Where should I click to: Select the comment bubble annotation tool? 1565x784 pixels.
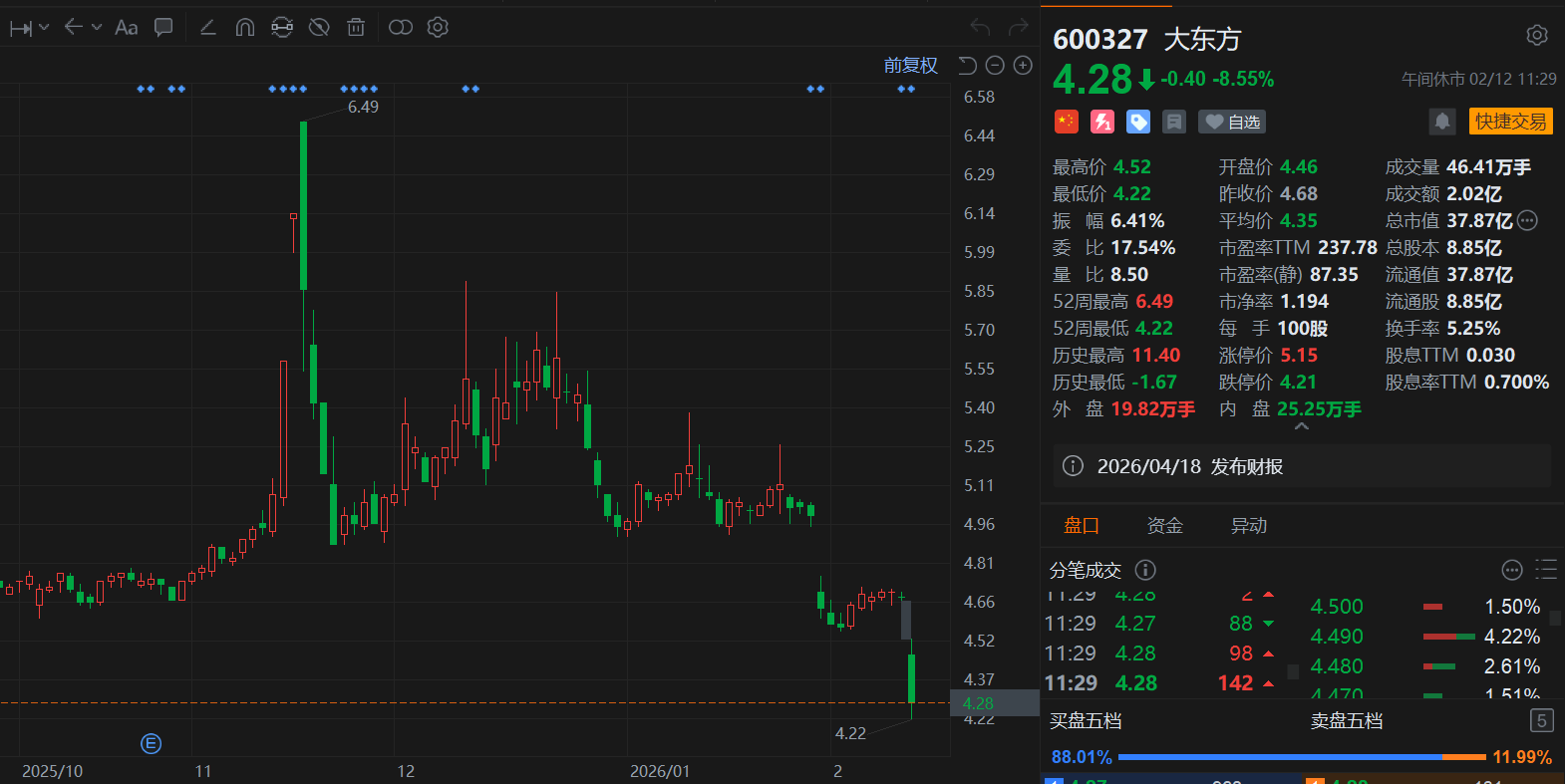(163, 28)
